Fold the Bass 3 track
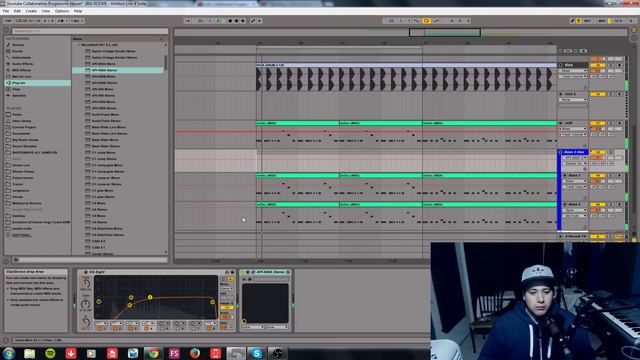The width and height of the screenshot is (640, 360). tap(565, 204)
